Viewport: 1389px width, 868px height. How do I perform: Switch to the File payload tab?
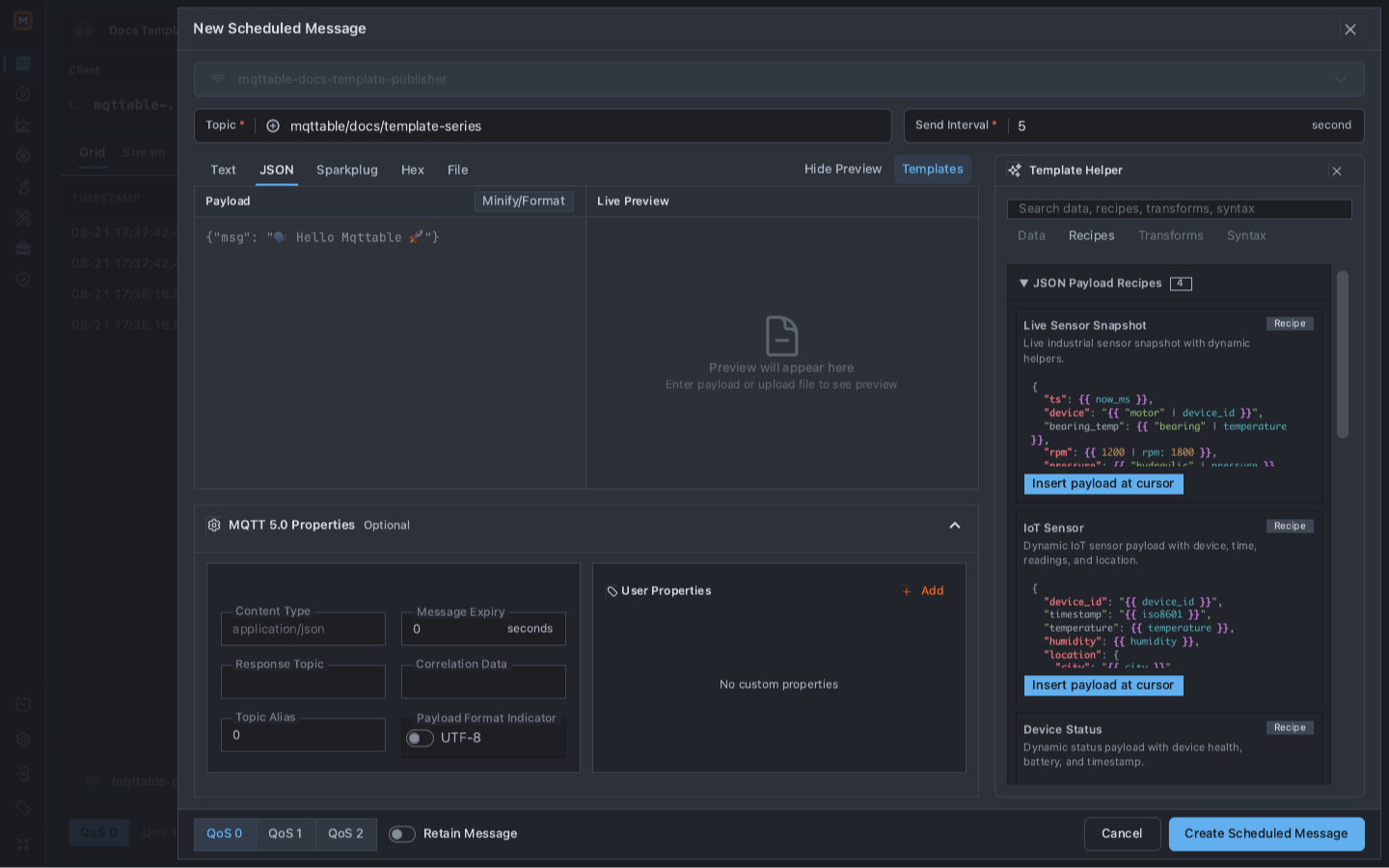coord(458,171)
